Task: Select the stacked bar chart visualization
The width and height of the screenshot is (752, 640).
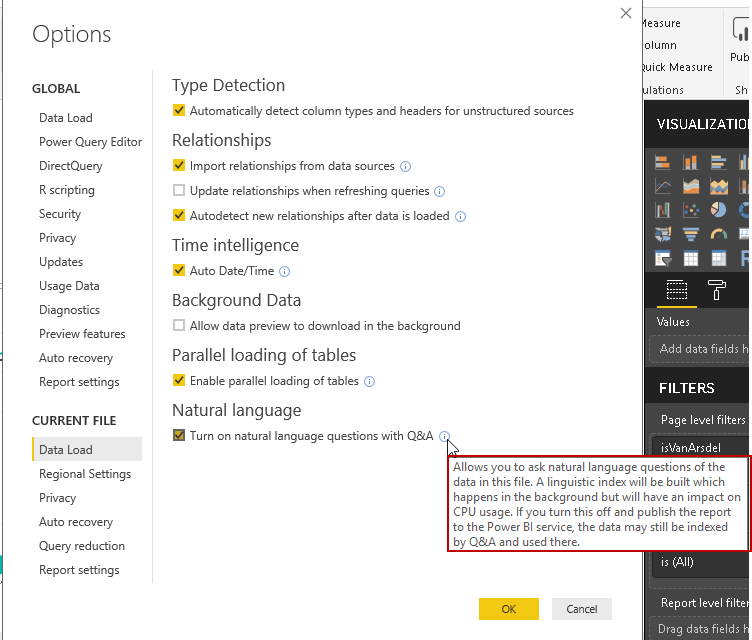Action: tap(663, 162)
